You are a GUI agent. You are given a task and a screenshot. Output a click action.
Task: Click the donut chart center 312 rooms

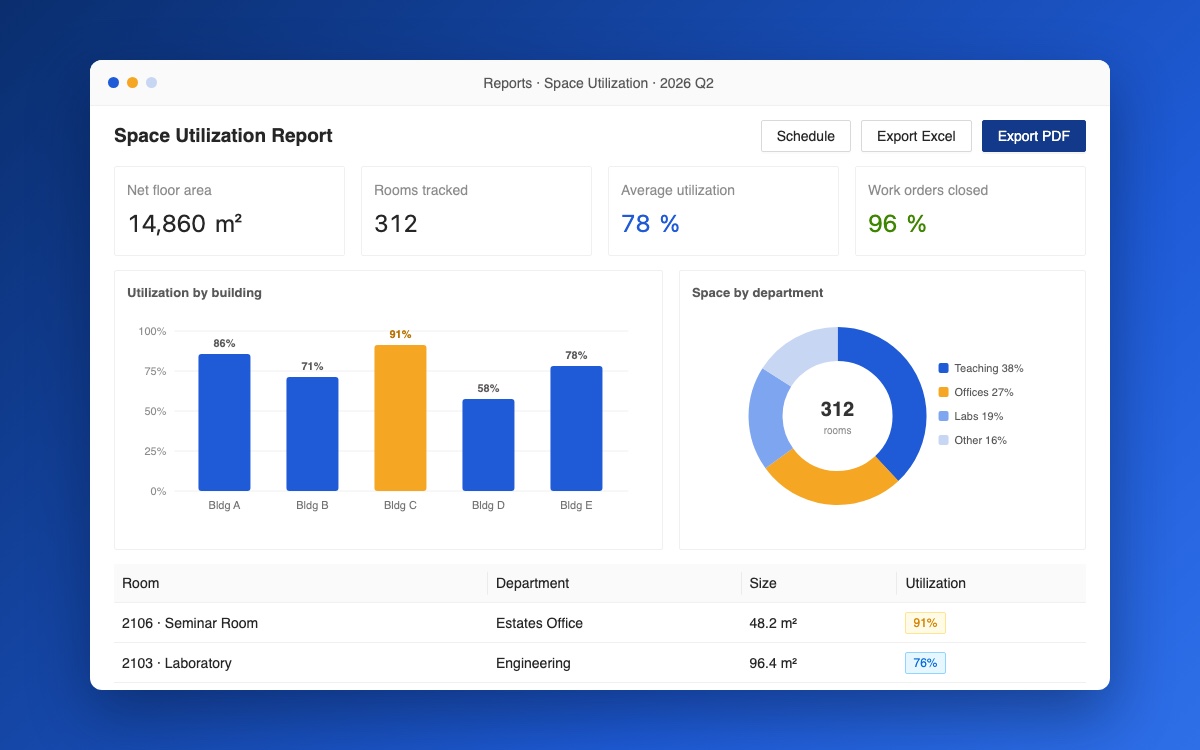coord(837,416)
